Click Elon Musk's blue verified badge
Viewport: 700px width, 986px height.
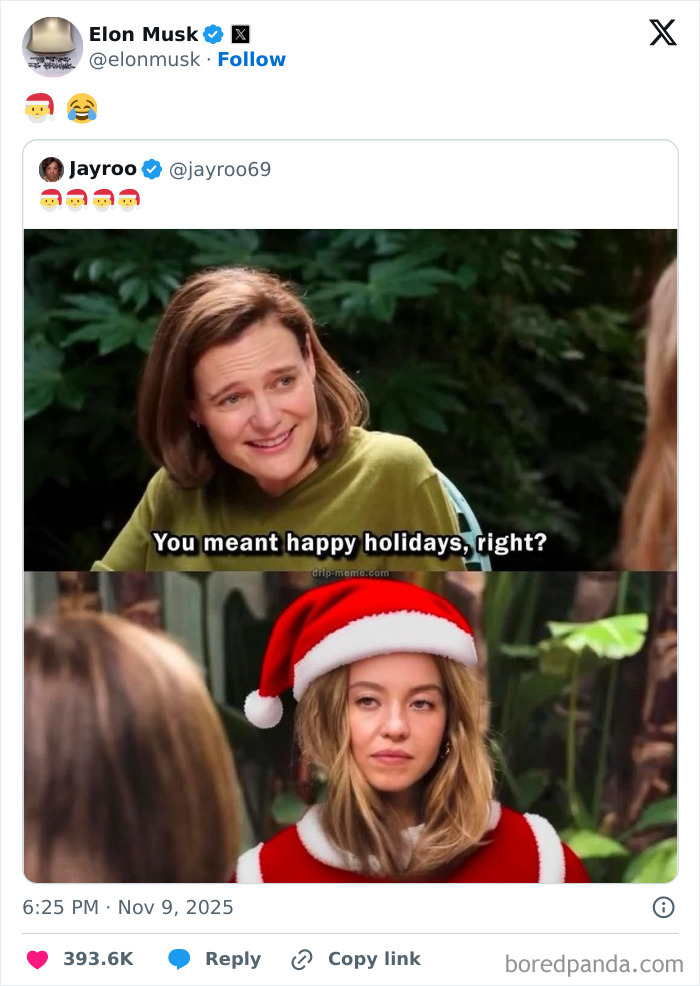pyautogui.click(x=214, y=33)
